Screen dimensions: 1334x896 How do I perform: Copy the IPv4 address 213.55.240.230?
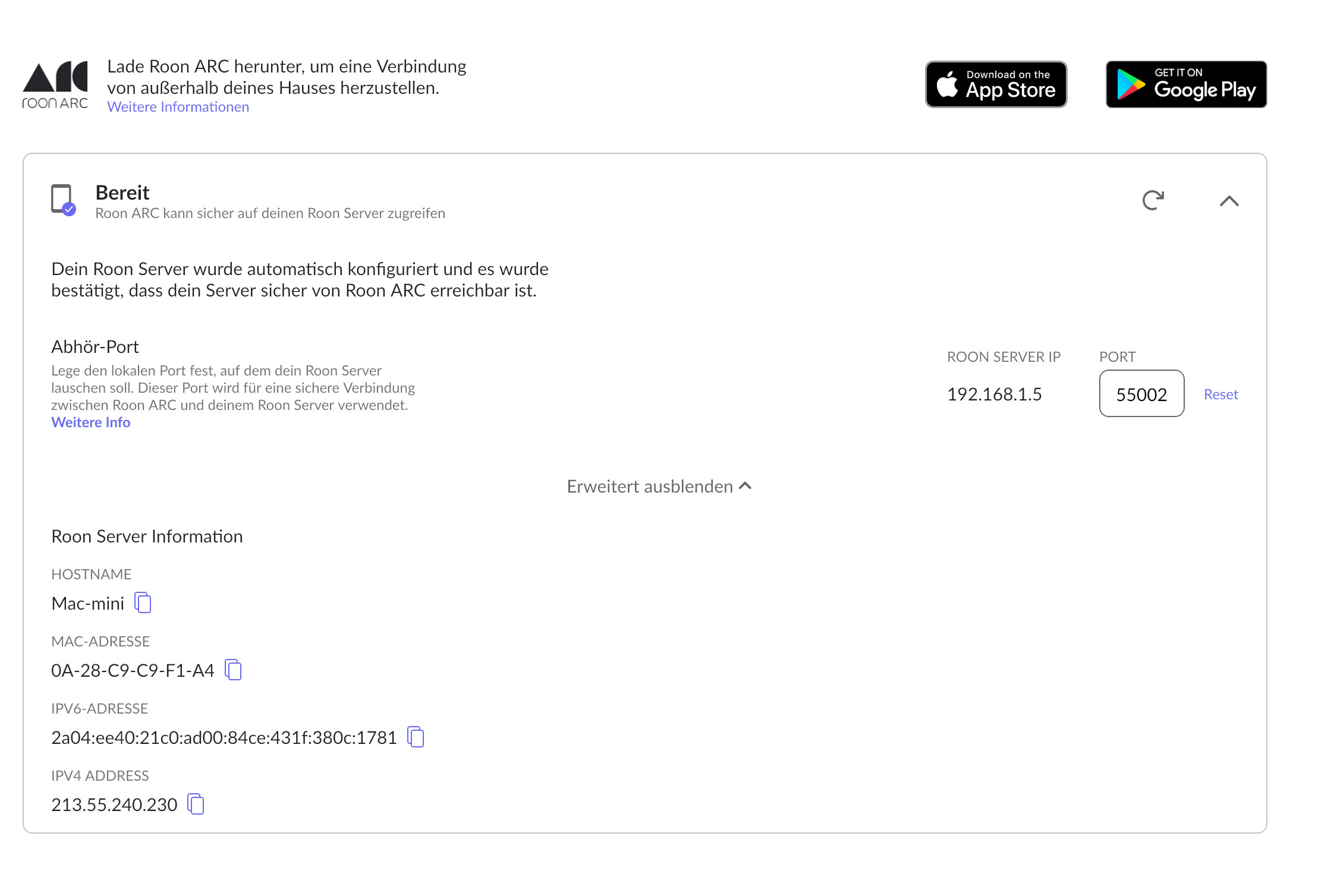[196, 804]
